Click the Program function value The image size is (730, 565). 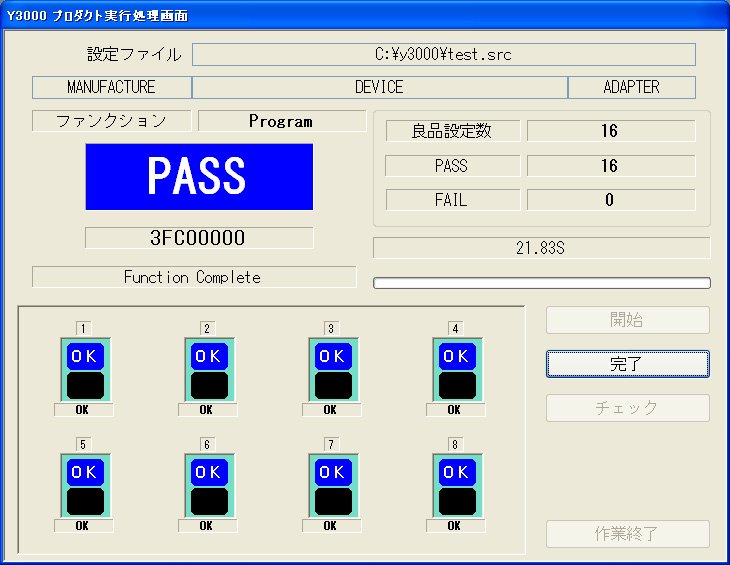[282, 121]
